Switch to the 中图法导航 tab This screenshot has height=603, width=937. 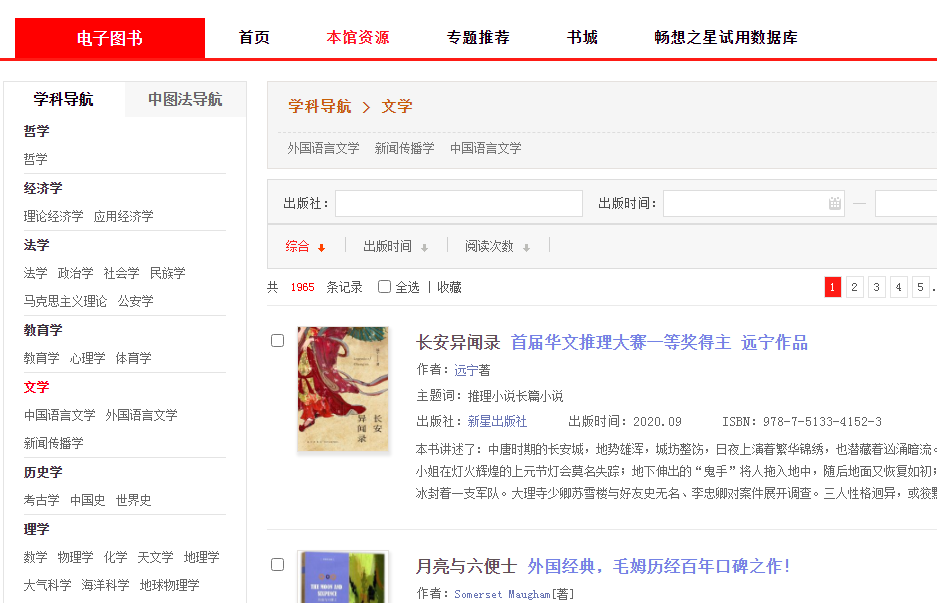pyautogui.click(x=185, y=100)
